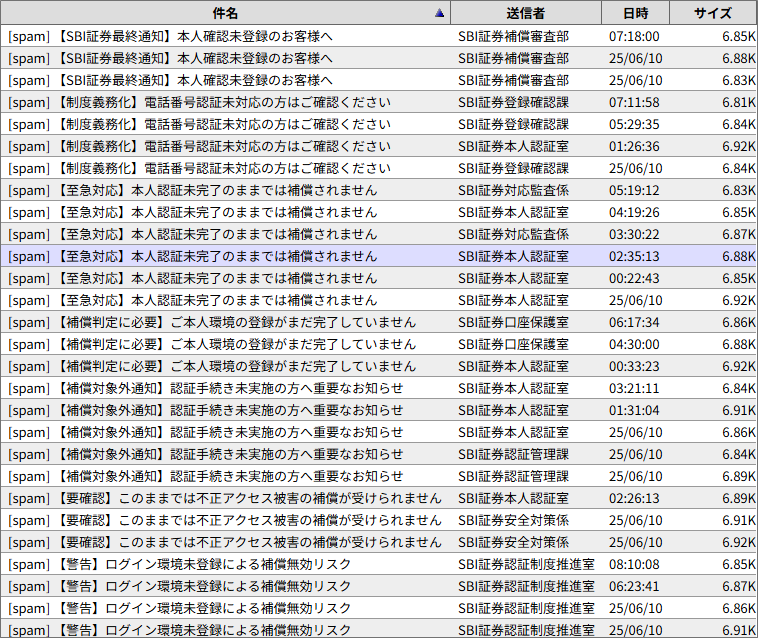The image size is (758, 638).
Task: Choose the 00:33:23 time entry
Action: click(634, 366)
